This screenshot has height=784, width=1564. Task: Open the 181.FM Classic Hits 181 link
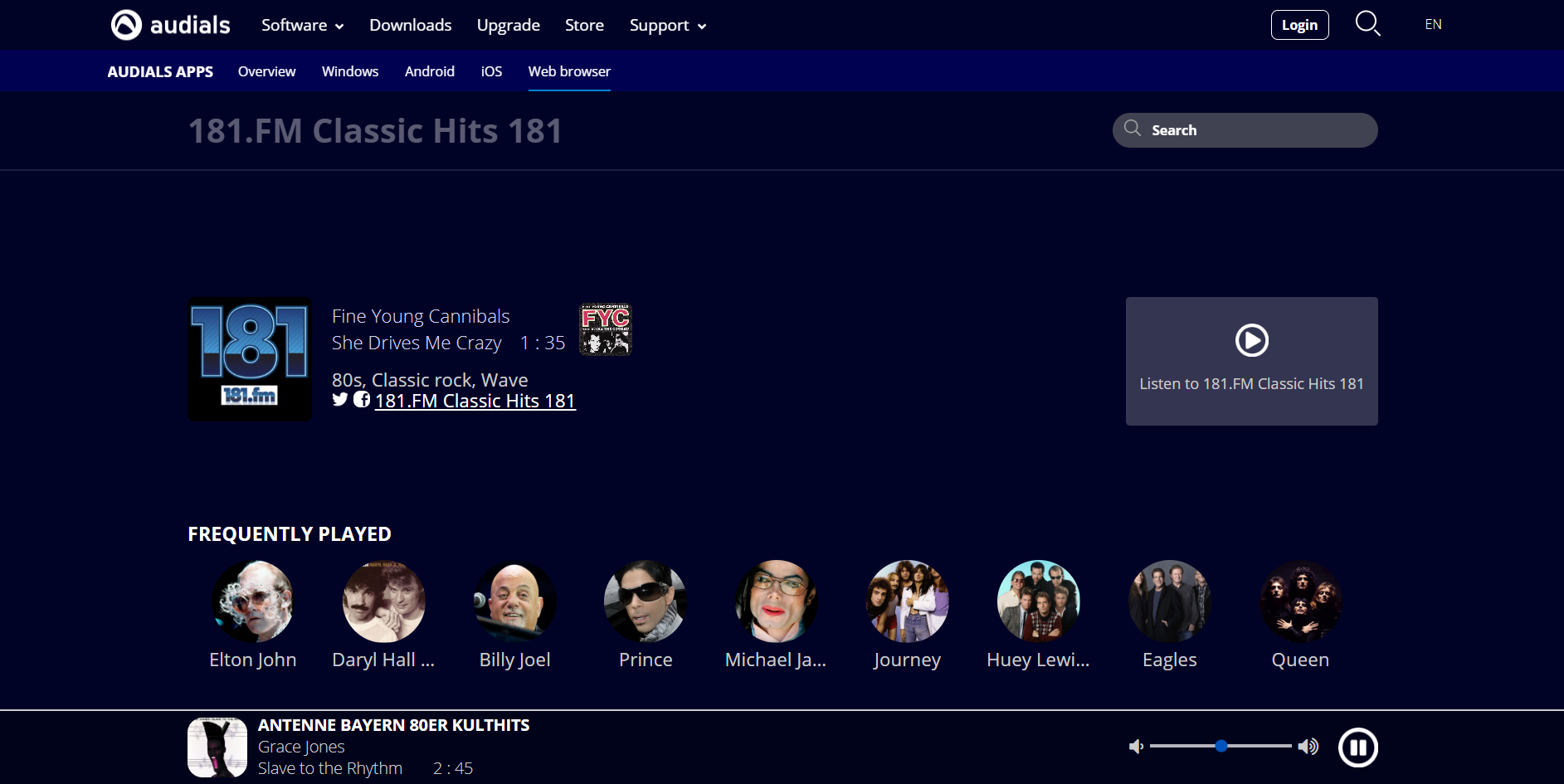tap(475, 402)
